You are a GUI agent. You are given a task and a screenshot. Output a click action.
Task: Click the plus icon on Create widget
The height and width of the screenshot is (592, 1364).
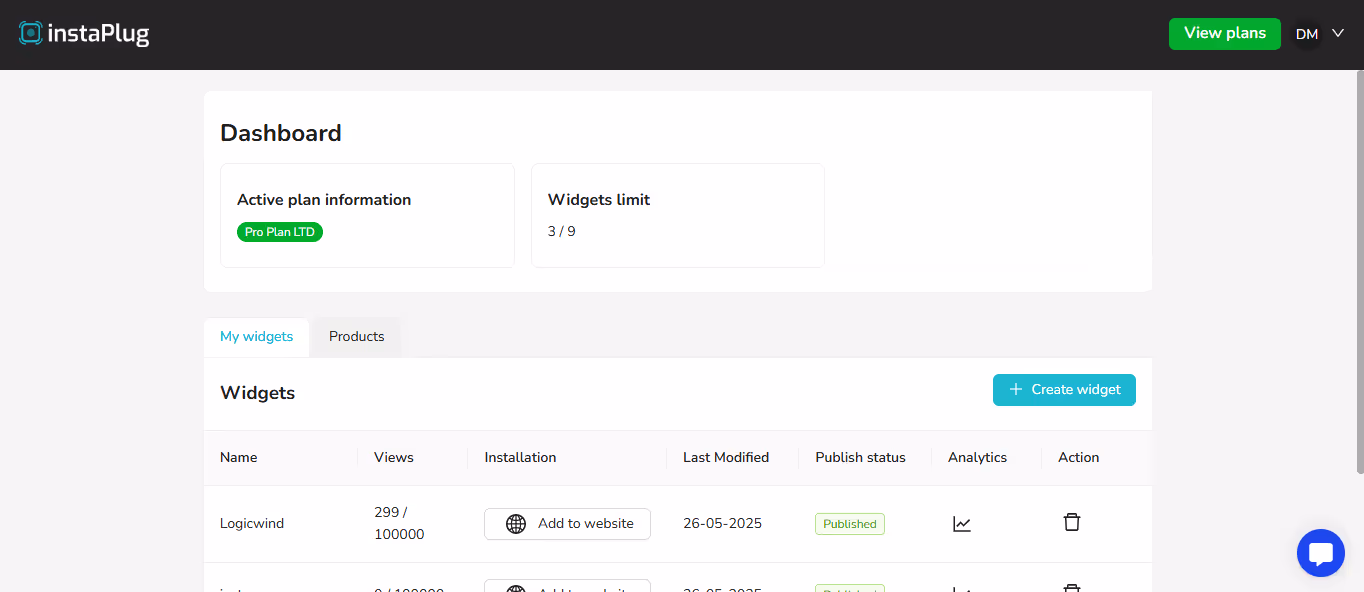pyautogui.click(x=1015, y=389)
